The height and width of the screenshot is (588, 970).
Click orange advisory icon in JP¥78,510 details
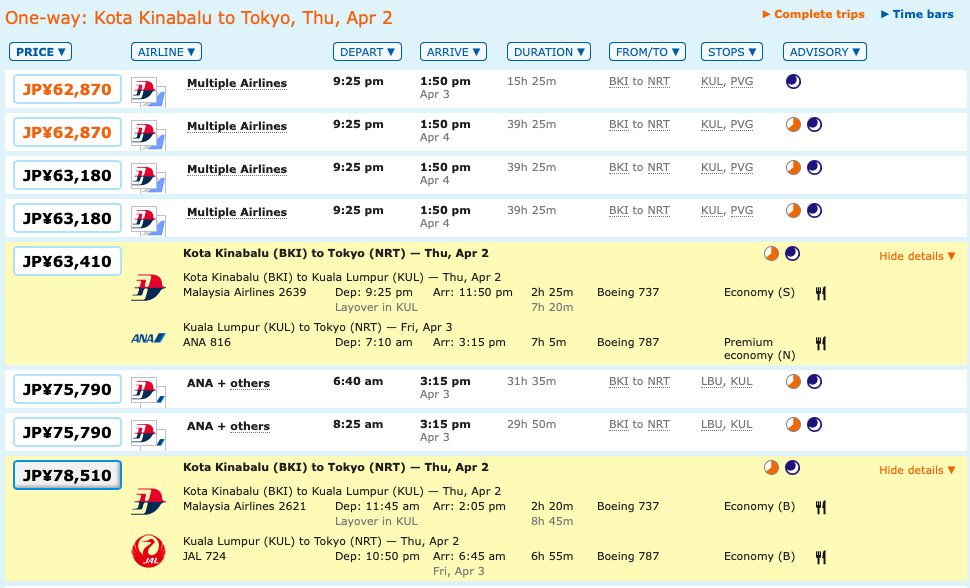pyautogui.click(x=771, y=467)
